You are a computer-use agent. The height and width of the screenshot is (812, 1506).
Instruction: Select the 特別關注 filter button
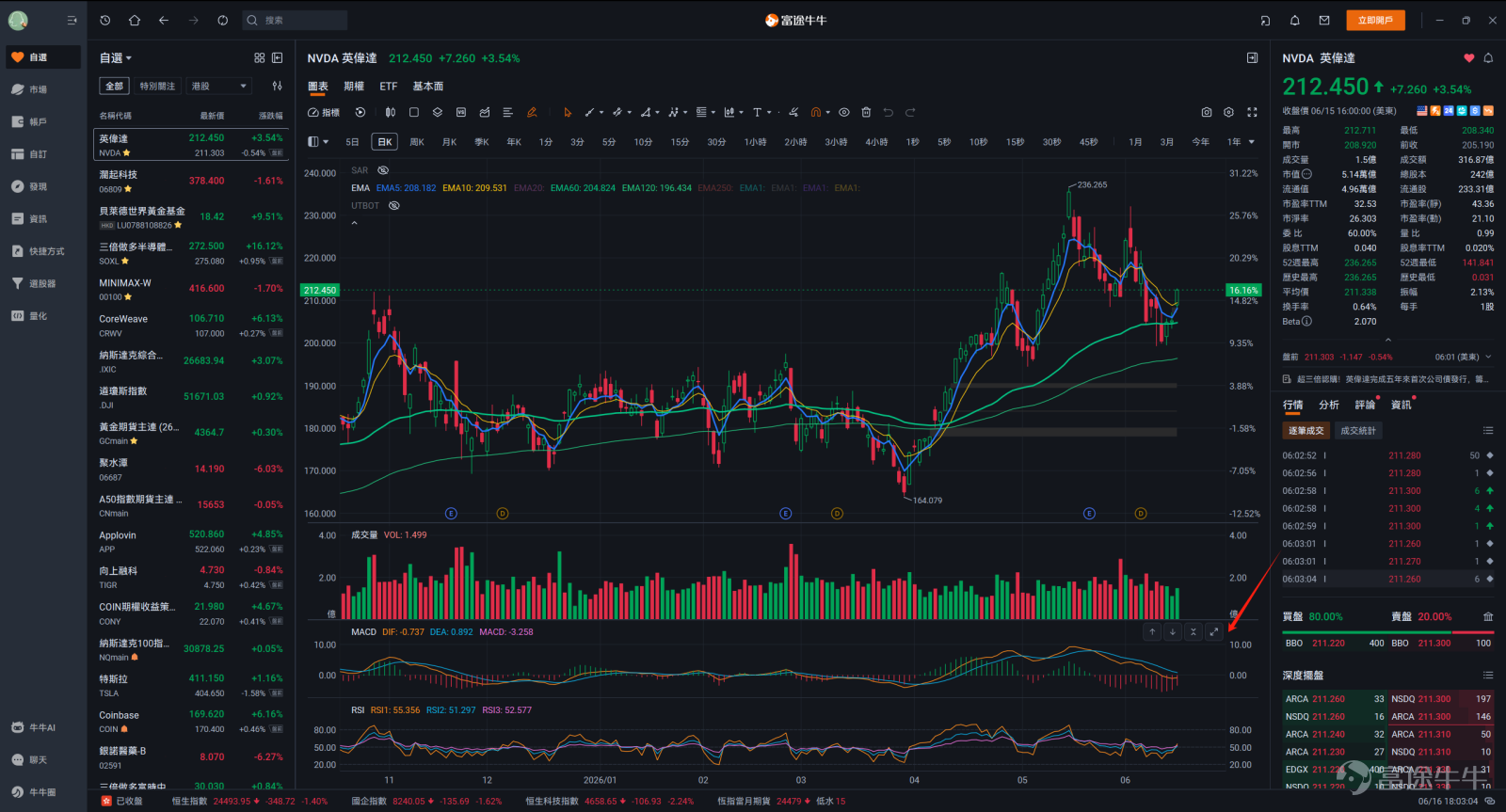(x=157, y=86)
